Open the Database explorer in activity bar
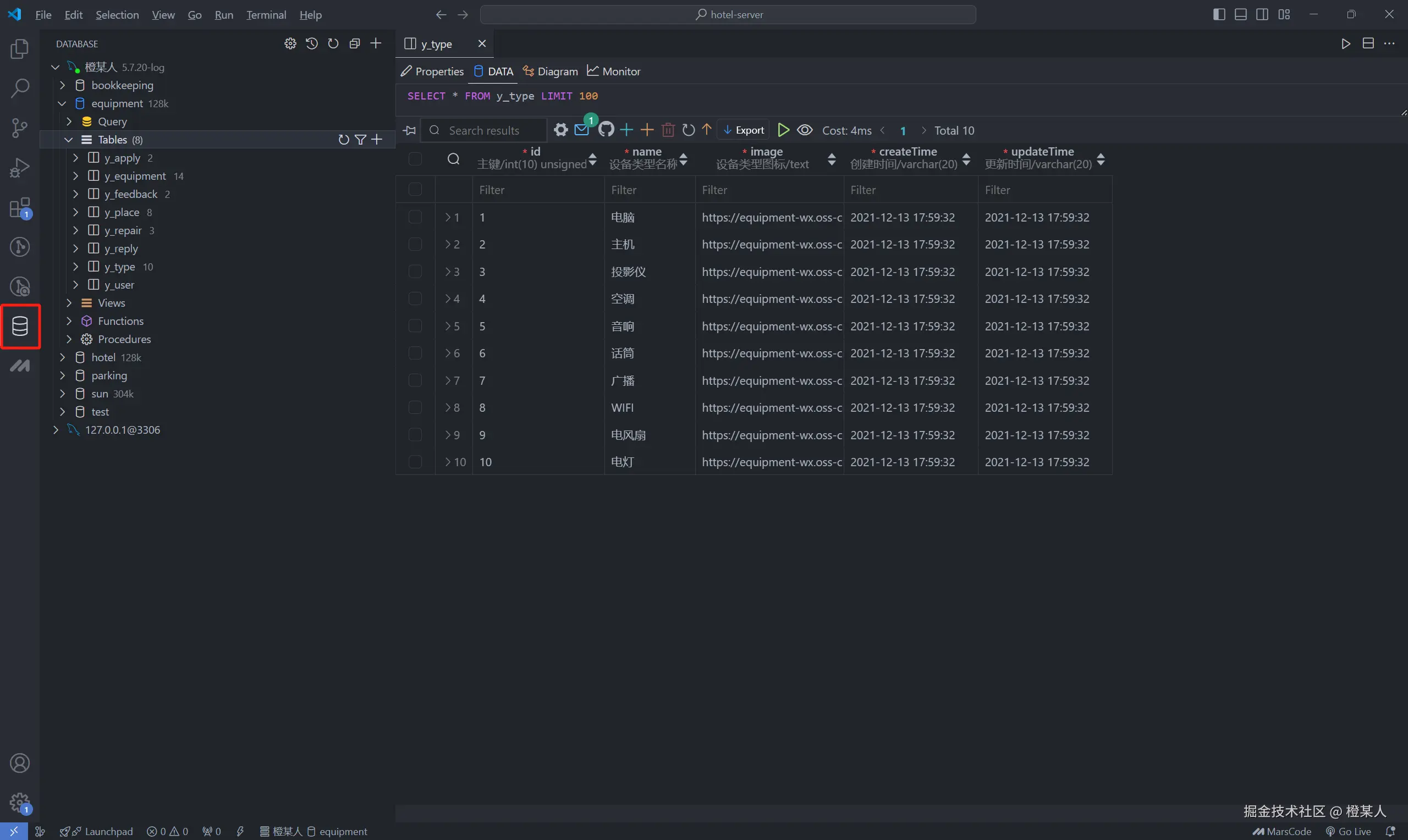Viewport: 1408px width, 840px height. pos(20,326)
